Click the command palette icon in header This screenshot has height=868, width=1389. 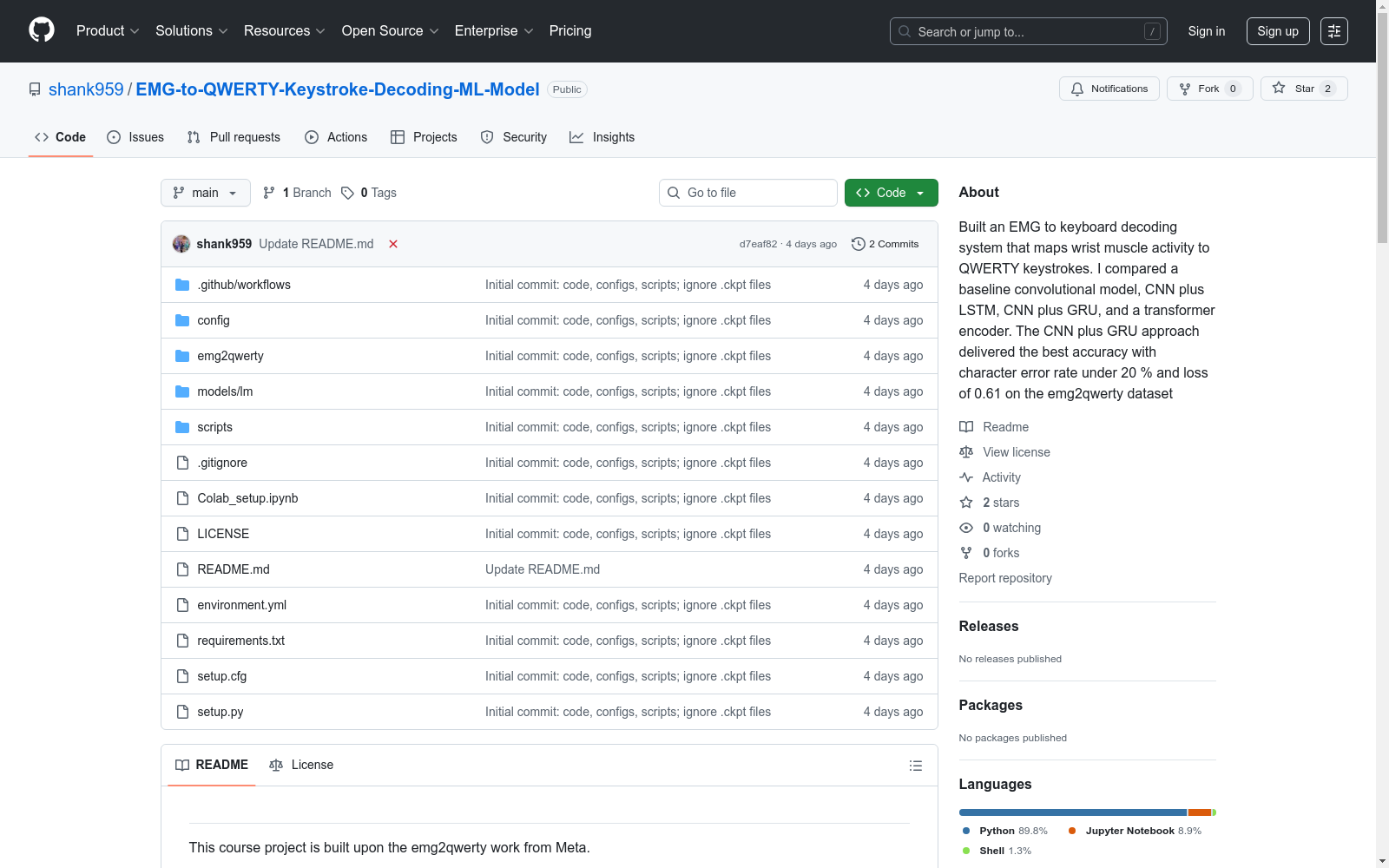(x=1333, y=31)
